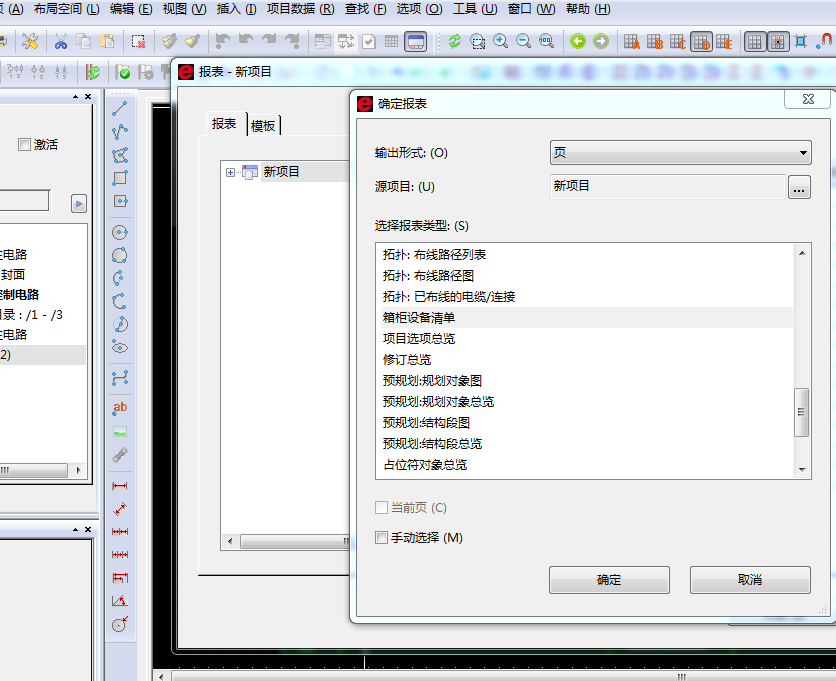The image size is (836, 681).
Task: Expand the 新项目 tree node
Action: 231,172
